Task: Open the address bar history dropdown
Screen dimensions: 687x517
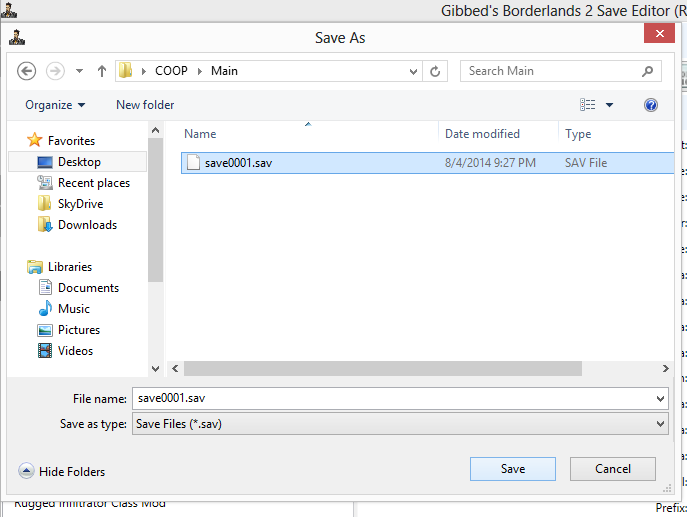Action: click(x=413, y=71)
